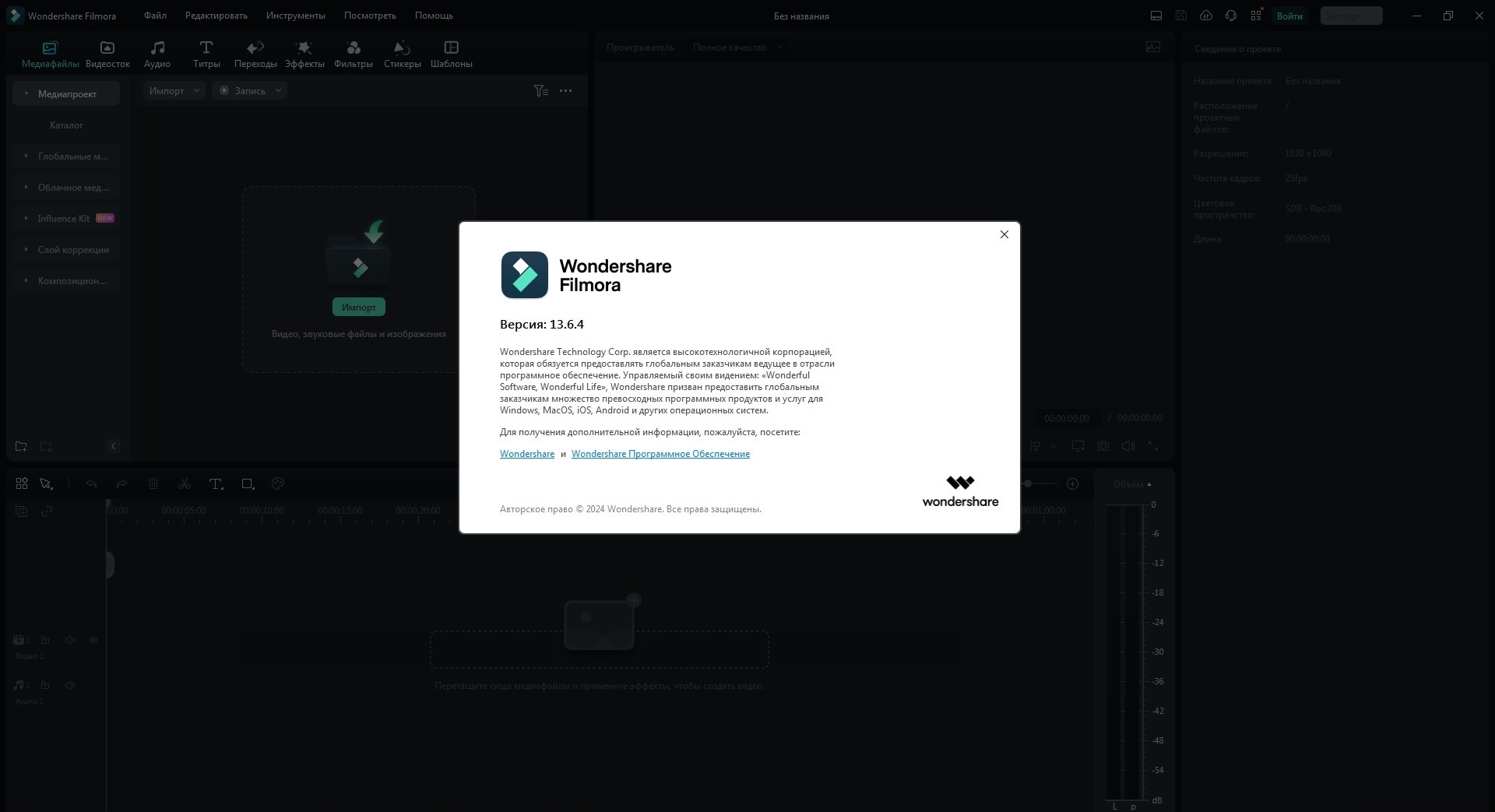Click the timeline zoom slider handle
Image resolution: width=1495 pixels, height=812 pixels.
[1028, 484]
